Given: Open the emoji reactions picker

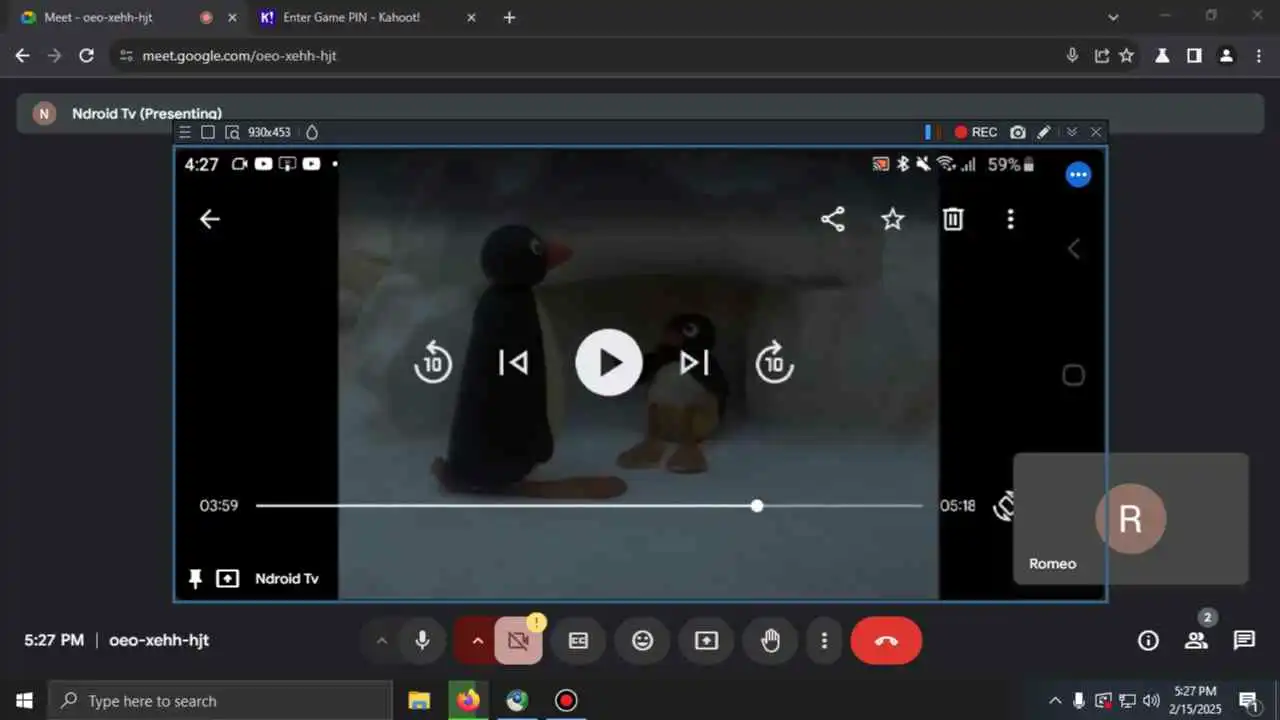Looking at the screenshot, I should [642, 641].
